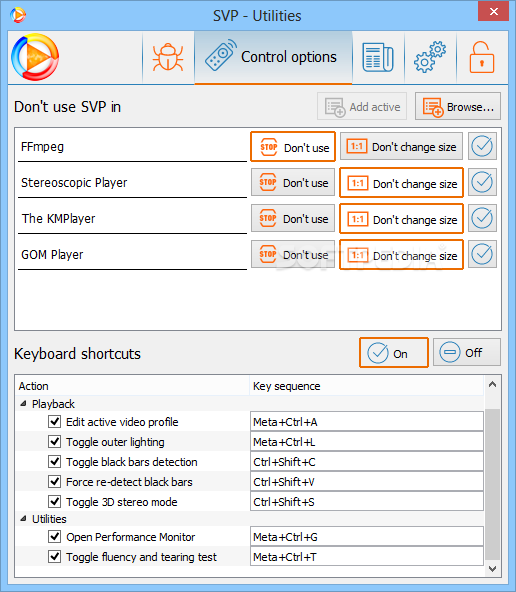
Task: Collapse the Utilities group
Action: point(23,519)
